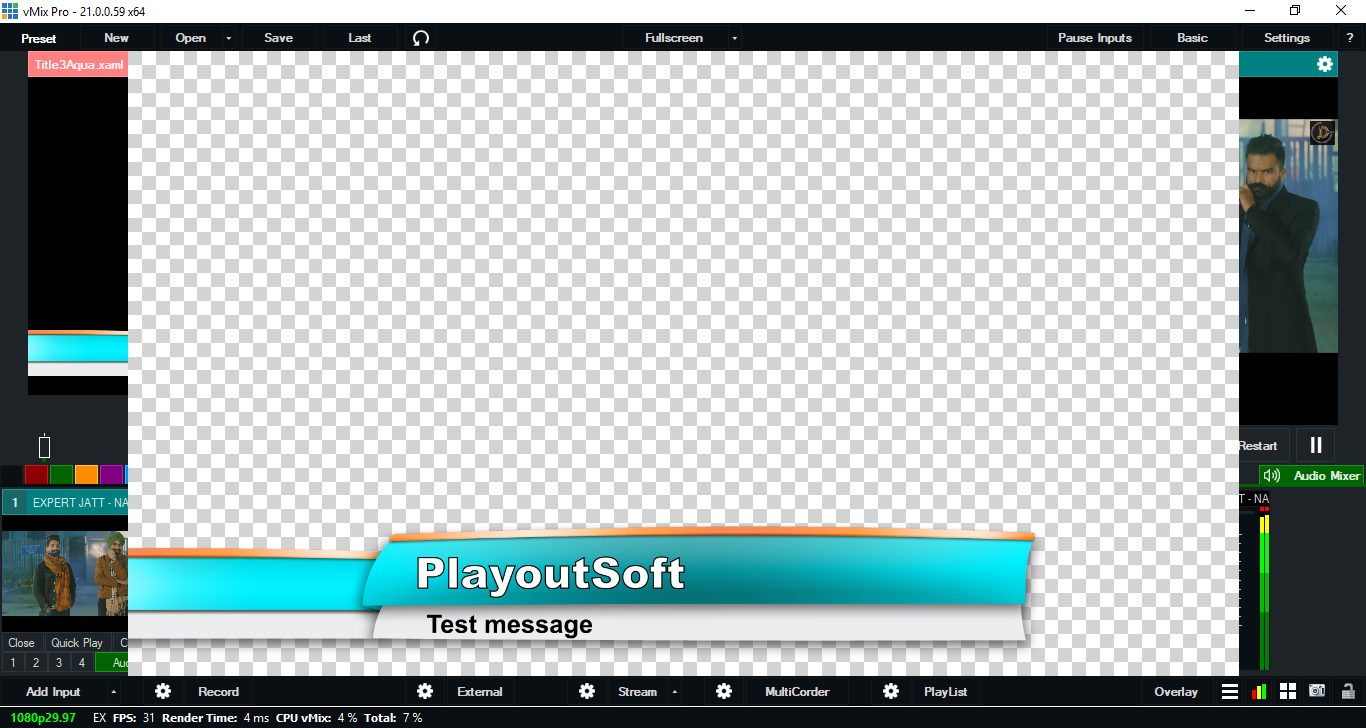This screenshot has width=1366, height=728.
Task: Select the EXPERT JATT input title bar
Action: (65, 502)
